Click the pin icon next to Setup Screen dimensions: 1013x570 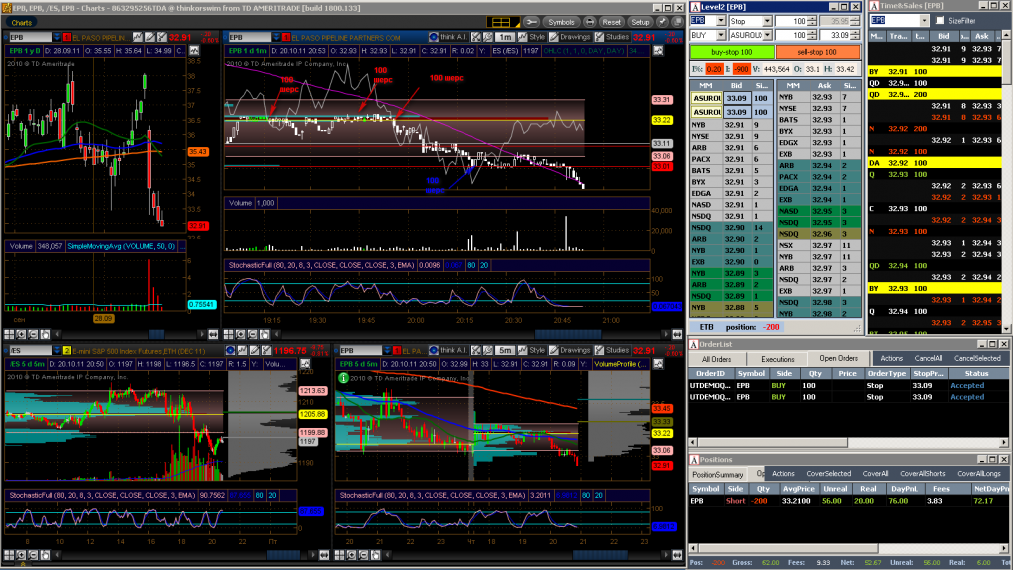pyautogui.click(x=662, y=22)
